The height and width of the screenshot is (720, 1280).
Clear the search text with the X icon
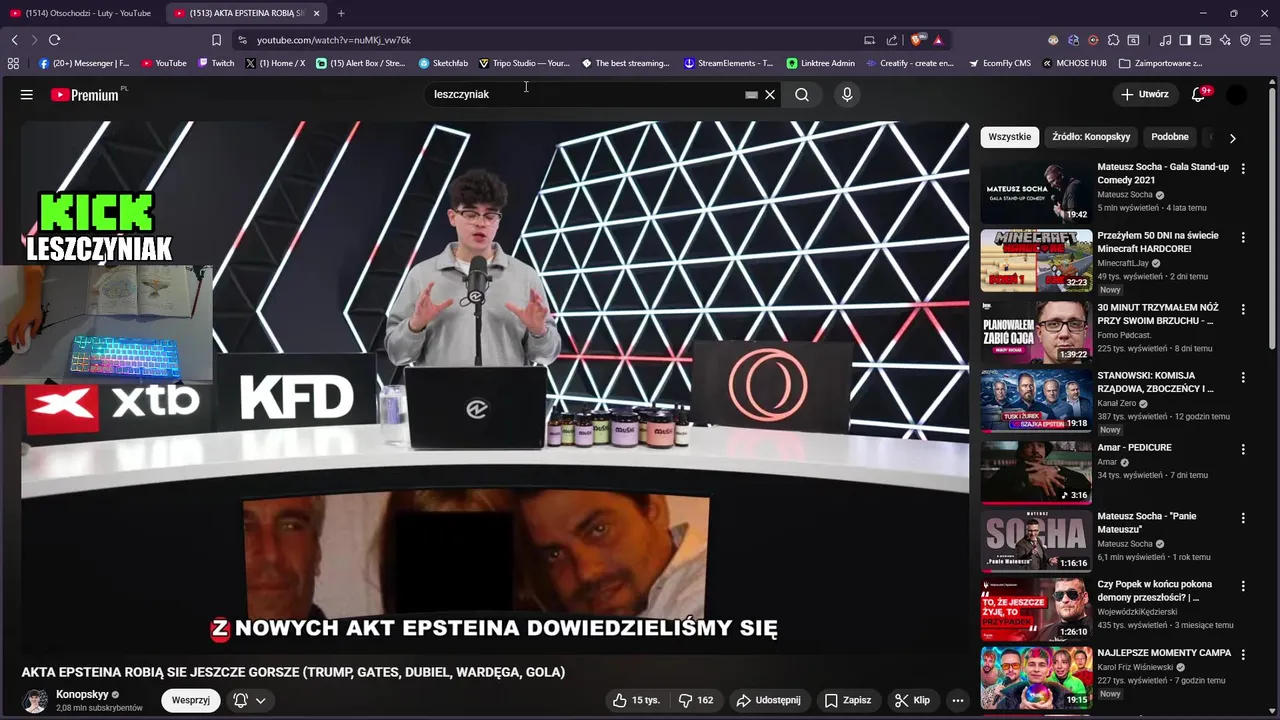pos(770,94)
